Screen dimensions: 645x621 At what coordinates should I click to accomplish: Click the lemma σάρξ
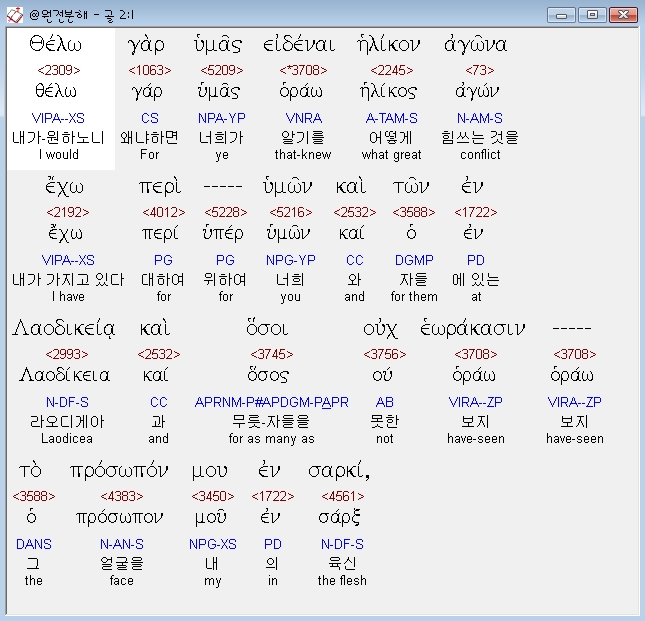tap(340, 517)
